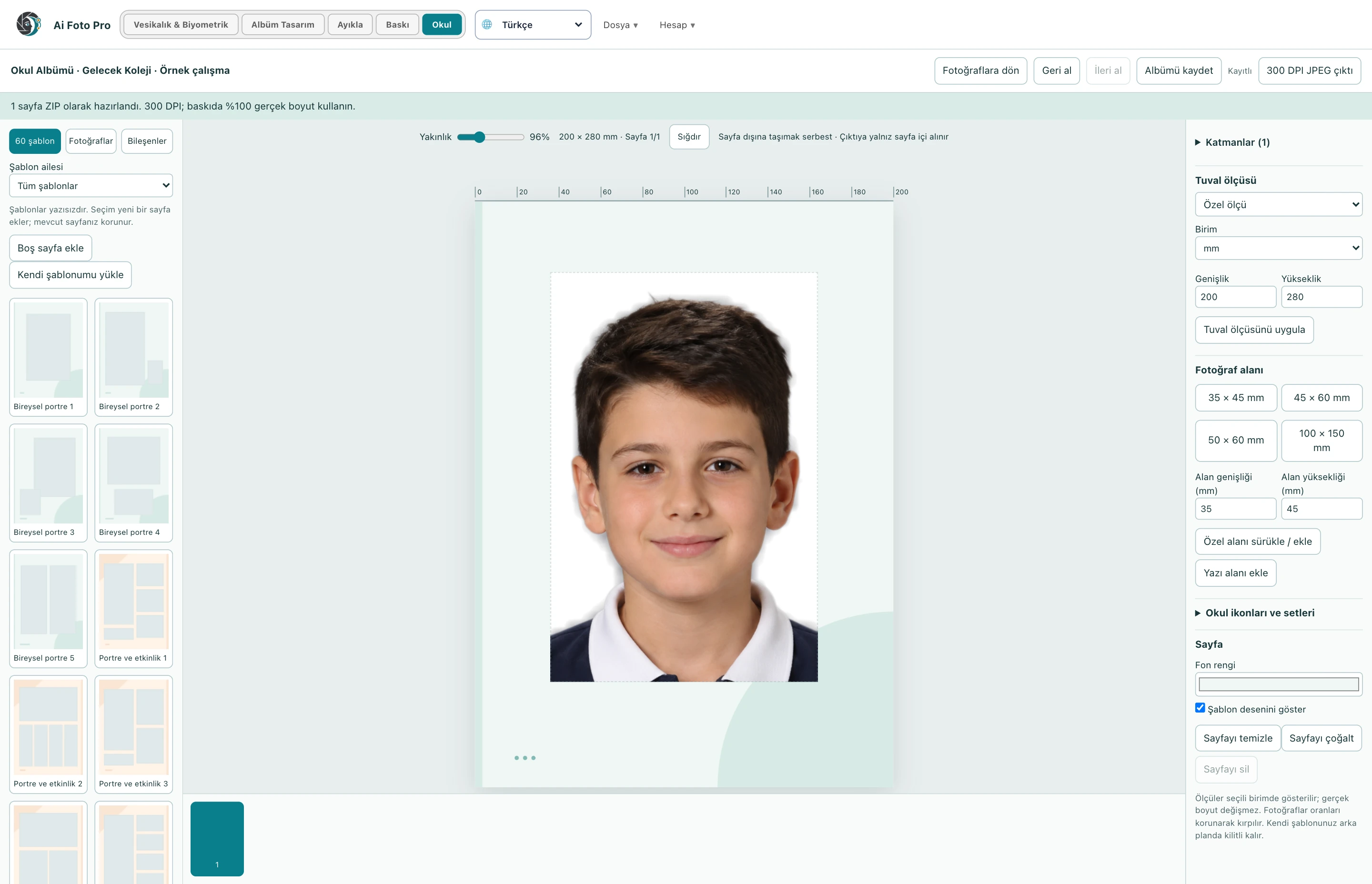
Task: Open the Hesap menu
Action: (677, 25)
